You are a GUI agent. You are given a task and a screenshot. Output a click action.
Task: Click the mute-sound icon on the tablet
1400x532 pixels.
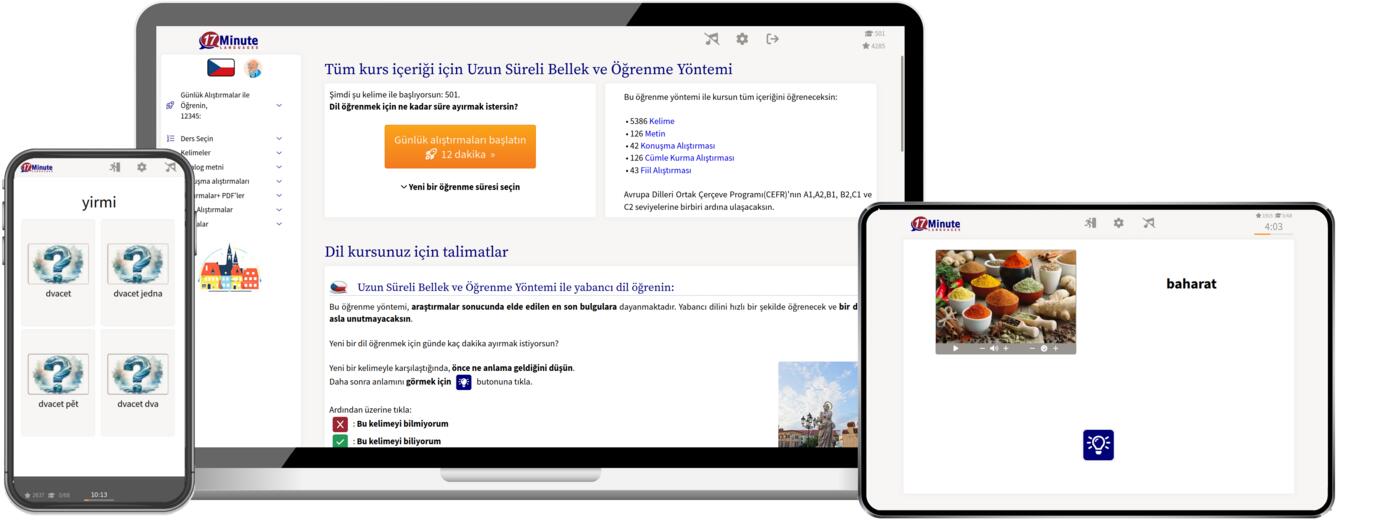point(1148,223)
